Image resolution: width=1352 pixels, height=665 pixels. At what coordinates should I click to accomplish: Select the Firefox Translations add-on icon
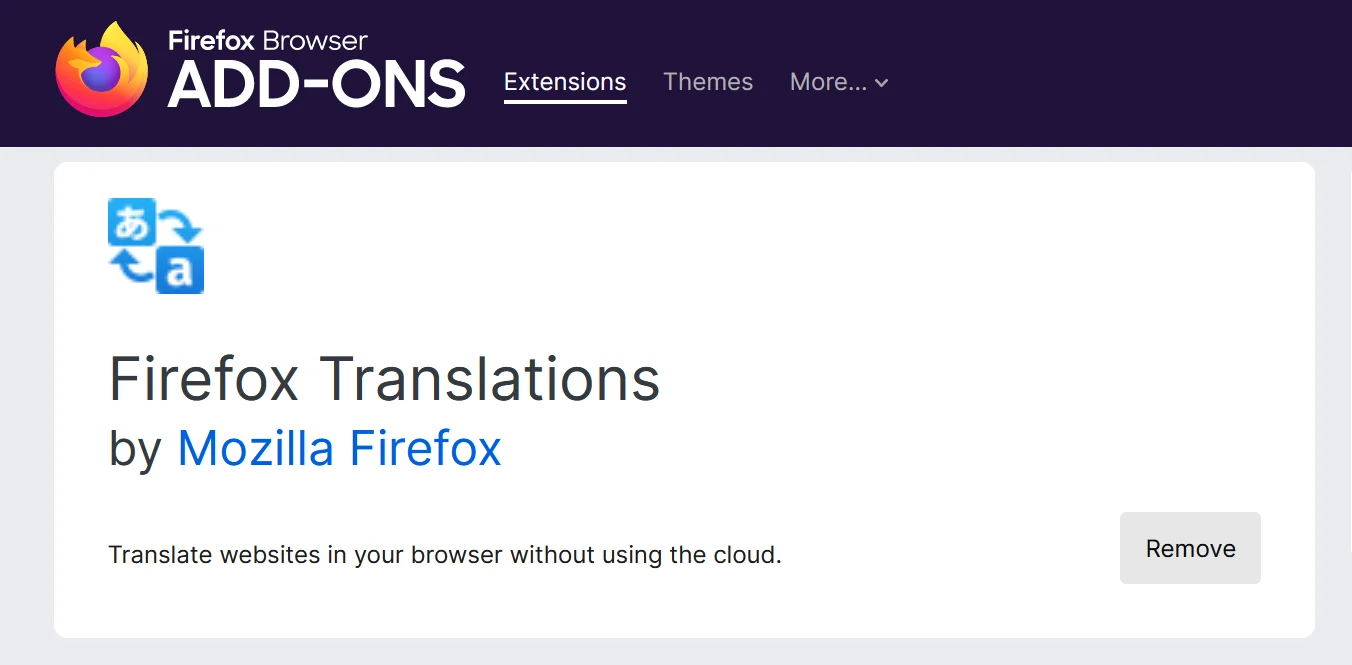pos(156,246)
